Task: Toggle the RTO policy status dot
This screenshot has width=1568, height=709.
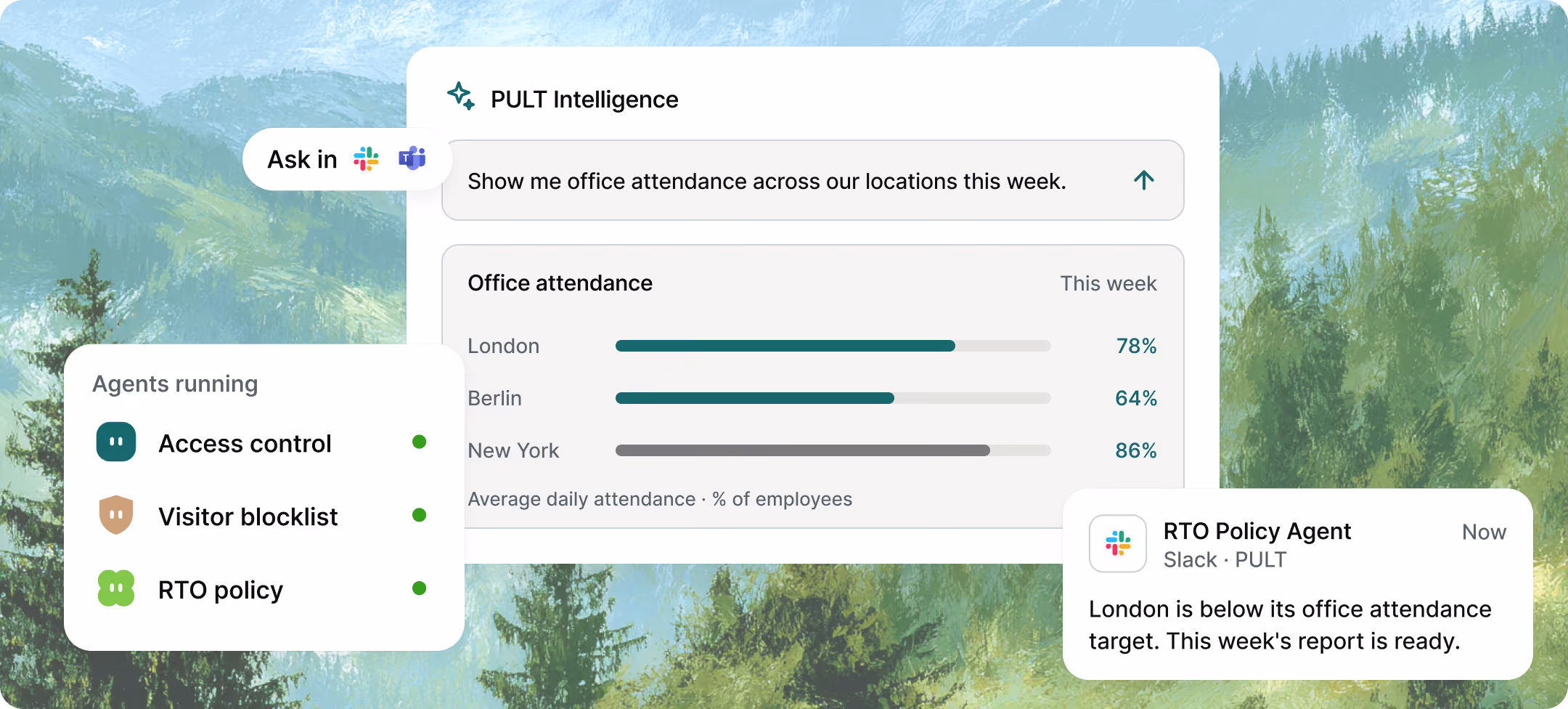Action: pos(419,588)
